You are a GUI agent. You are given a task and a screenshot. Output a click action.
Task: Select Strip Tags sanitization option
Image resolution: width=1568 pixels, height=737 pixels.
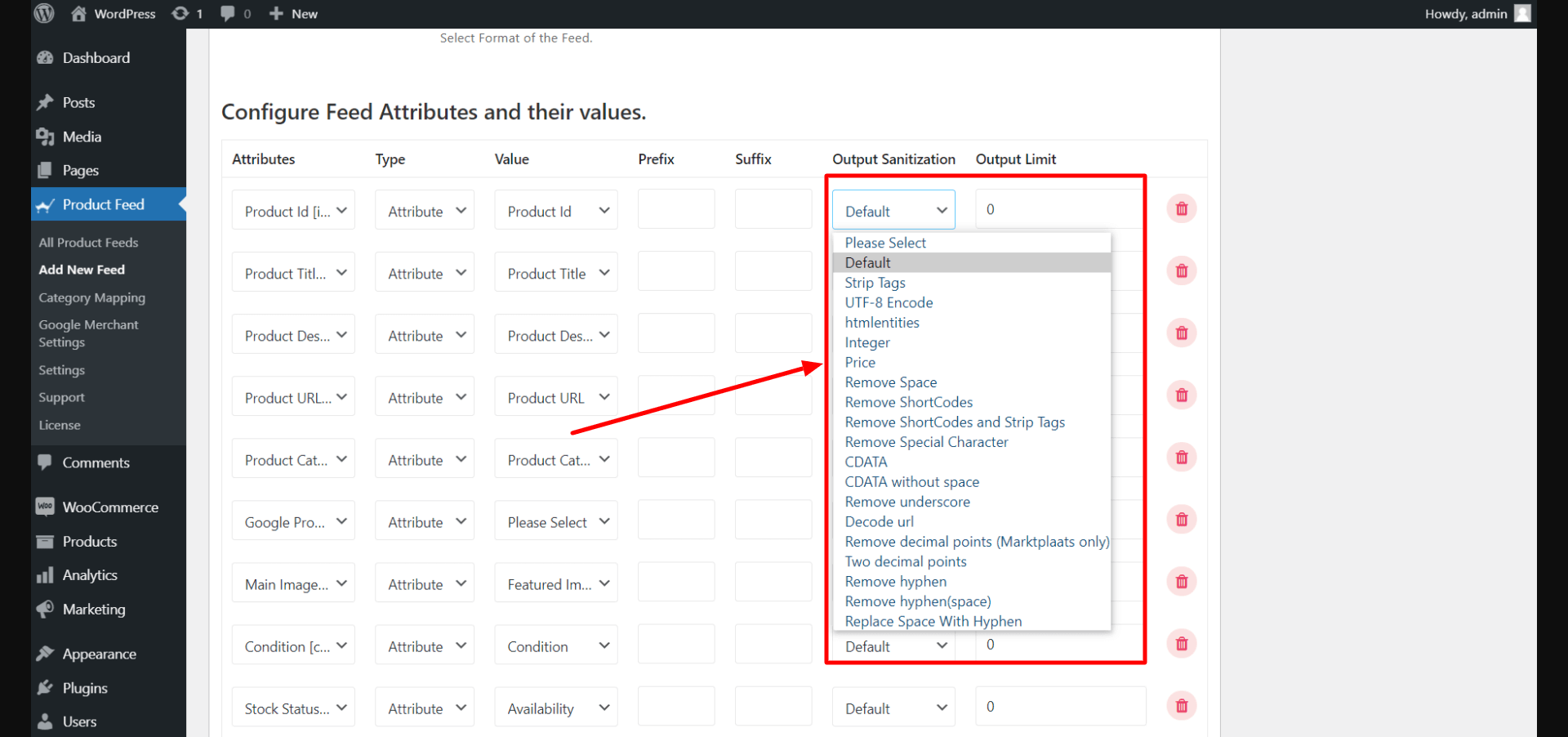click(972, 283)
